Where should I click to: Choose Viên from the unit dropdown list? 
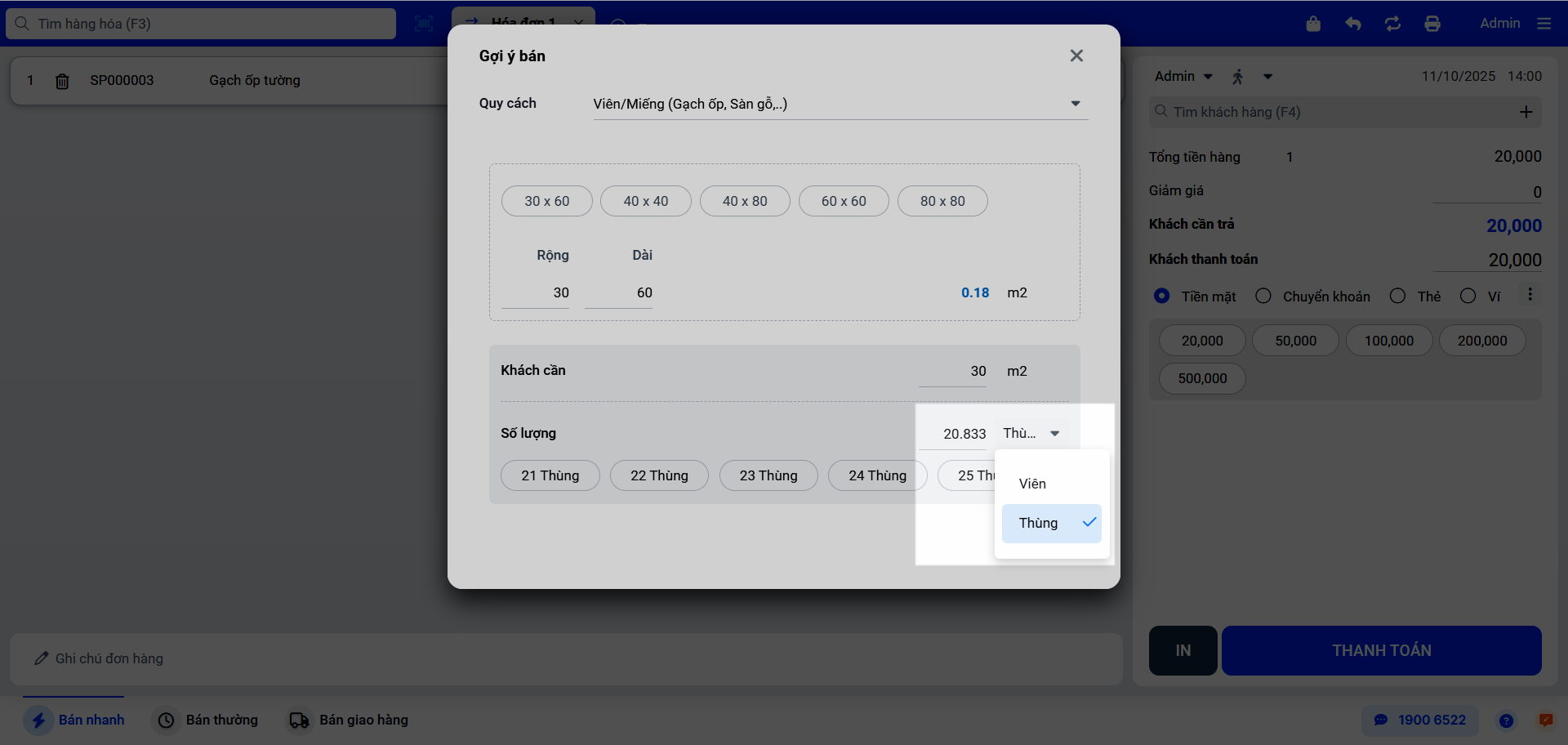click(x=1033, y=484)
